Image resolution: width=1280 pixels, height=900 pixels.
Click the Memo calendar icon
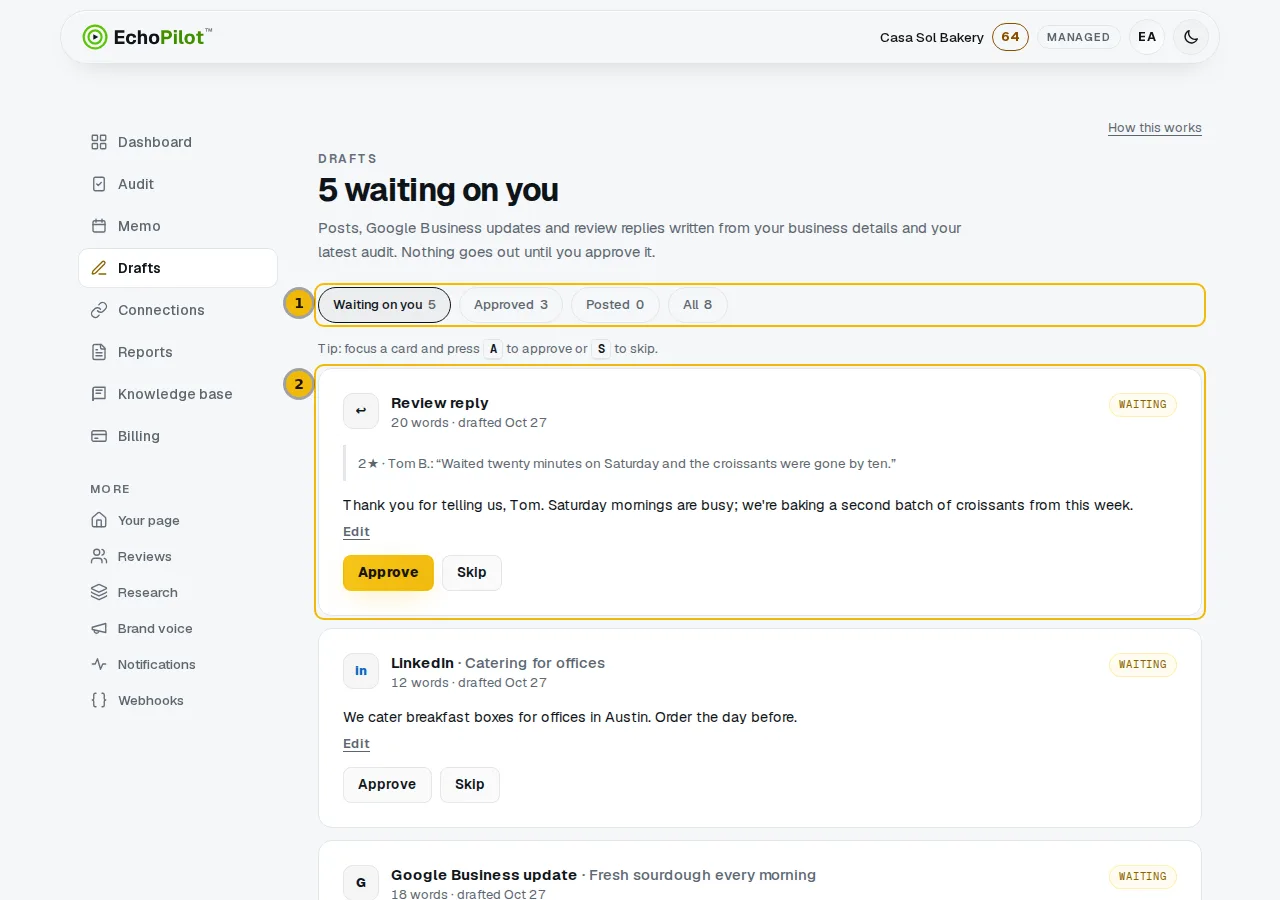coord(99,226)
